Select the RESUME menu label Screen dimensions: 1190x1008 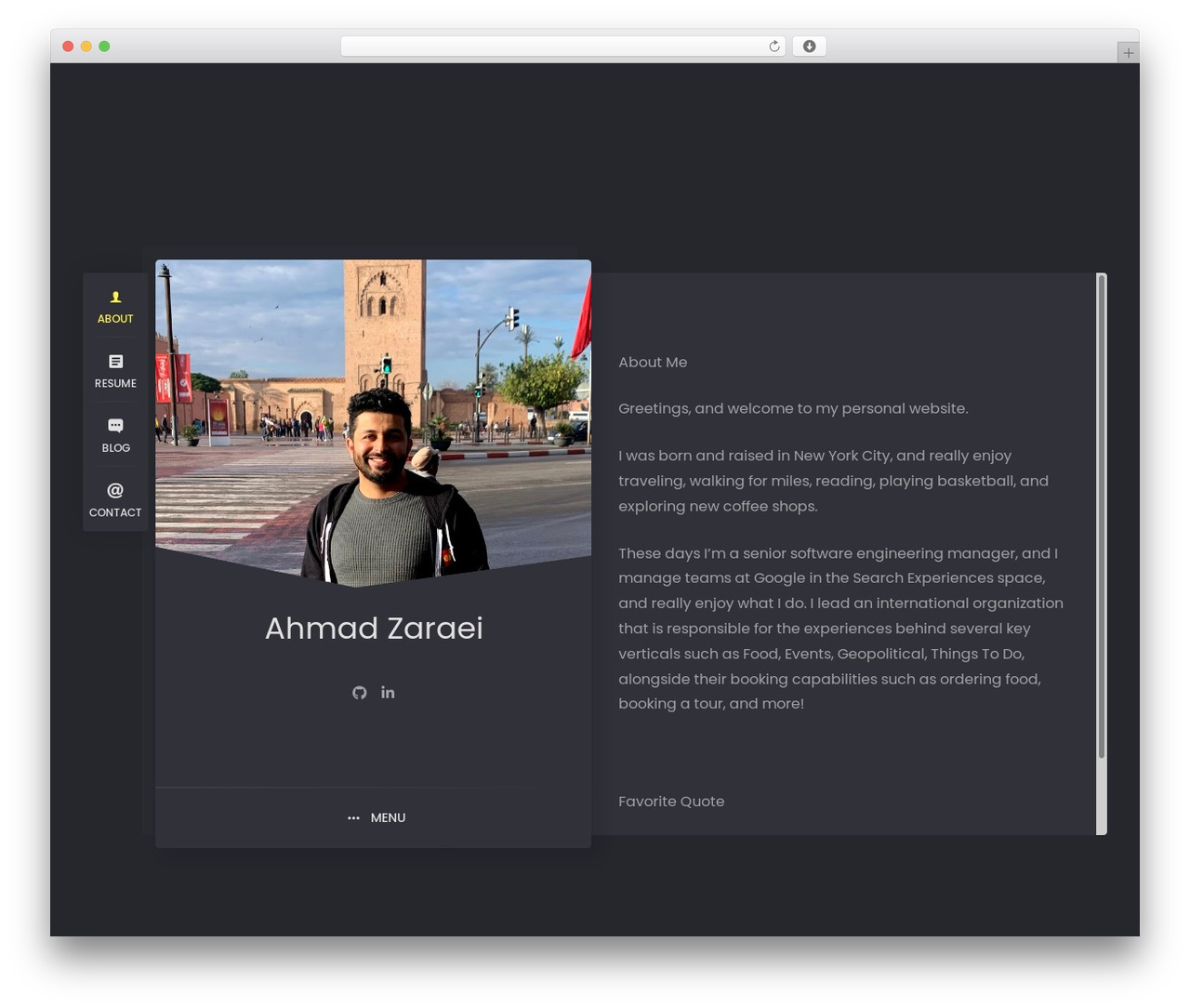tap(115, 383)
